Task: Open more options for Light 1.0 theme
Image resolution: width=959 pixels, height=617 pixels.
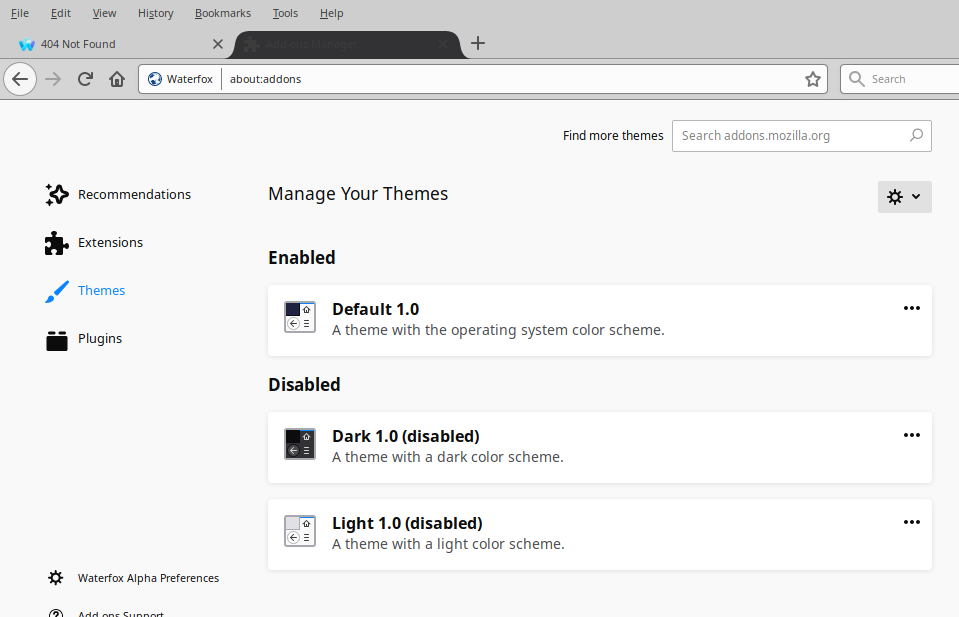Action: tap(911, 522)
